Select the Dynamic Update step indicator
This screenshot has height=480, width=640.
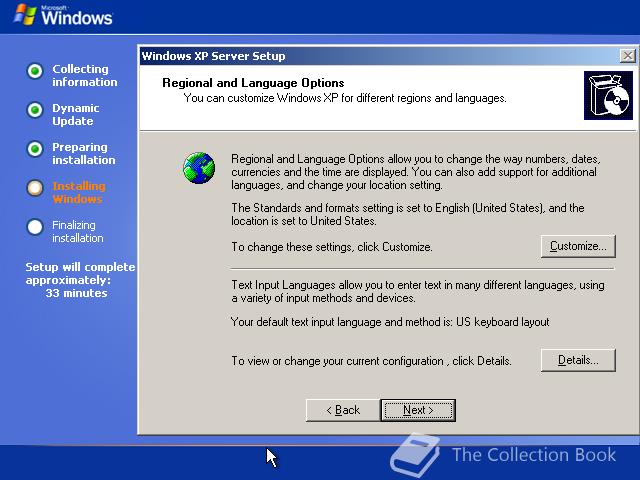pos(35,110)
